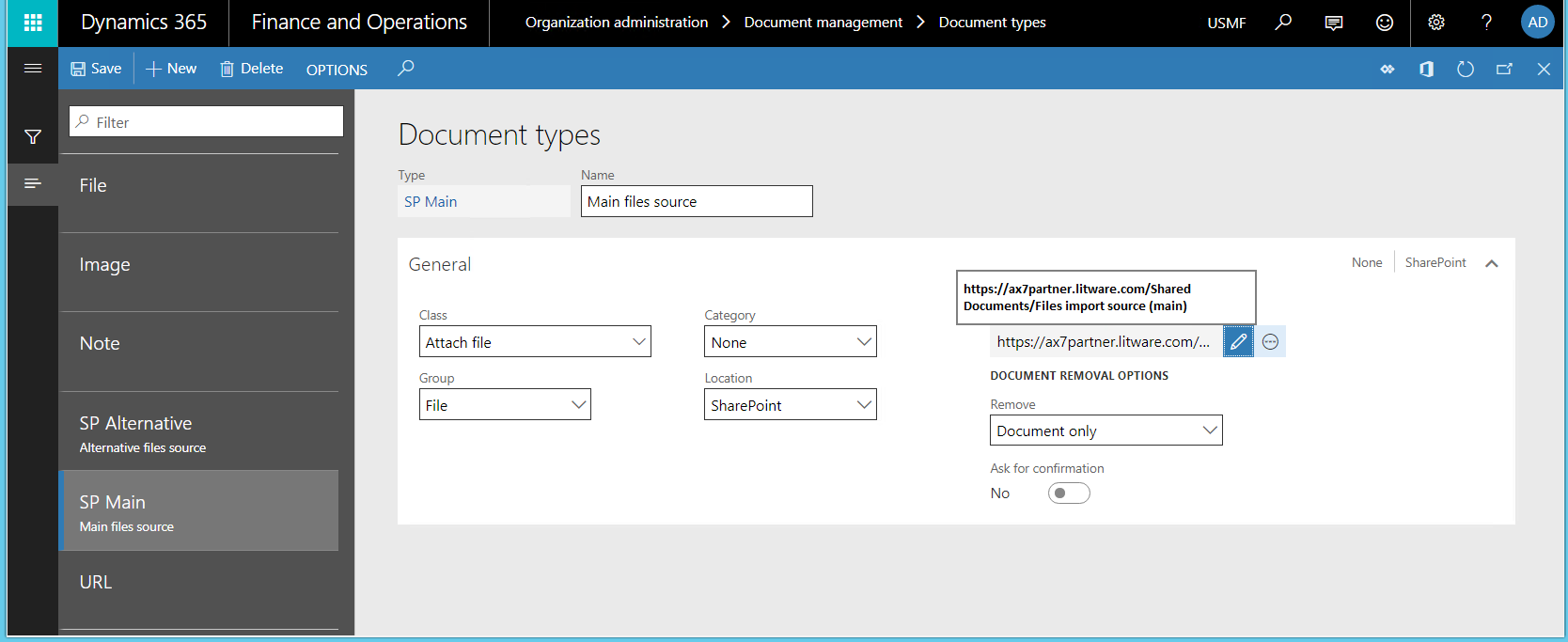Click Dynamics 365 home link

[x=144, y=23]
